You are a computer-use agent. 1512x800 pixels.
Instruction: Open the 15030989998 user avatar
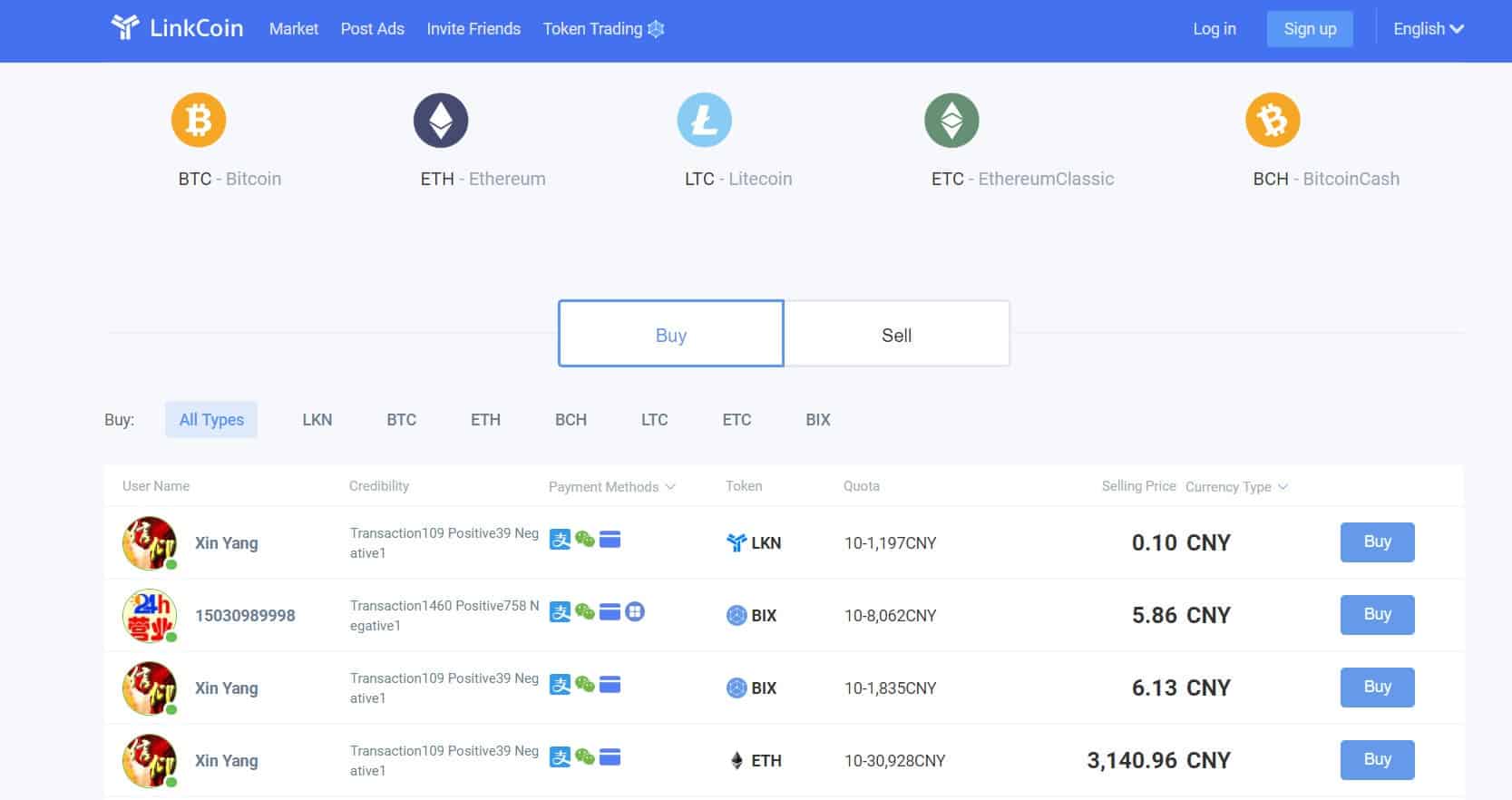[150, 616]
